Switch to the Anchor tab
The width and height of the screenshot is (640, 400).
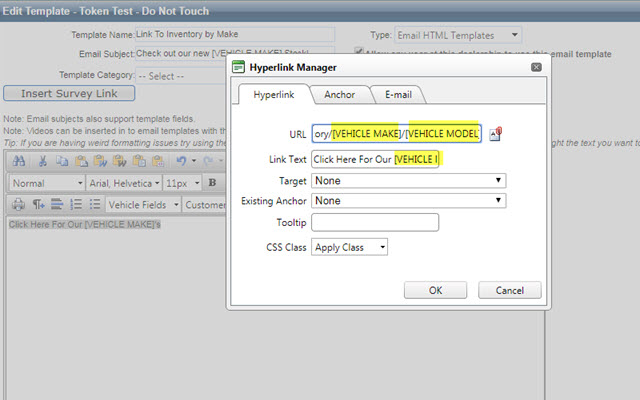[340, 95]
